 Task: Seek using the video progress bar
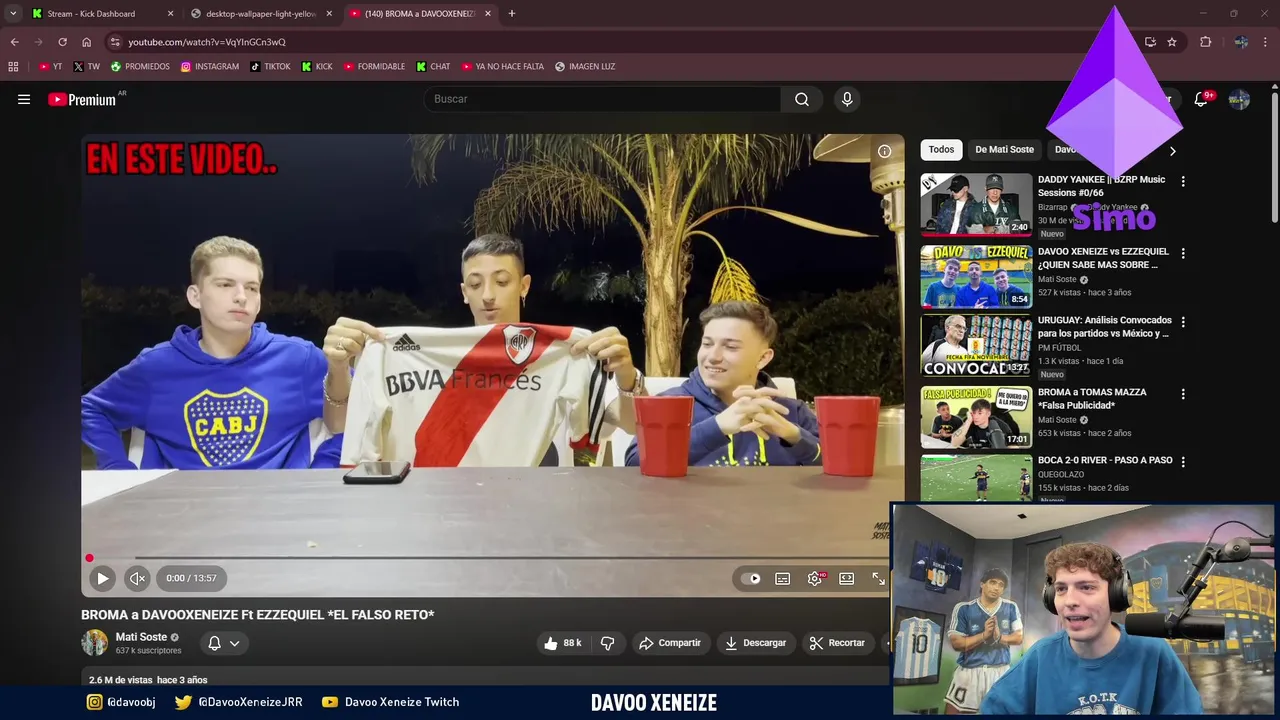488,558
